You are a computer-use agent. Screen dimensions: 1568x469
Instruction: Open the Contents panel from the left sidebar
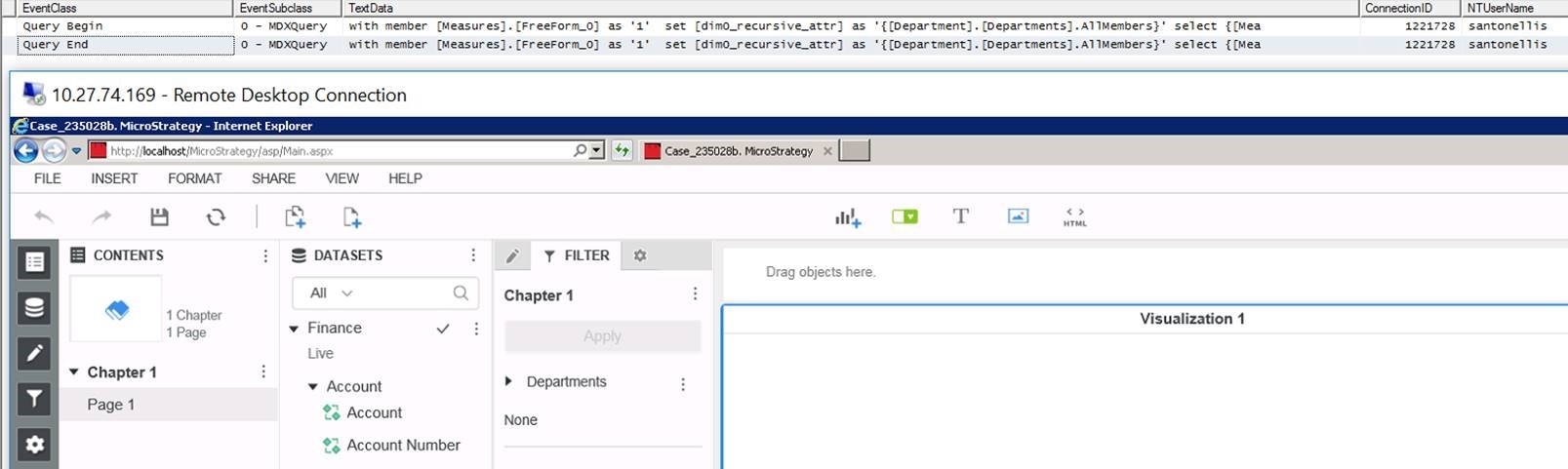(x=34, y=261)
